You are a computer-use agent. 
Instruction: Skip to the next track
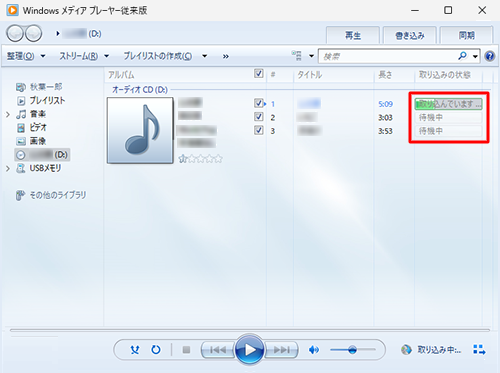282,350
